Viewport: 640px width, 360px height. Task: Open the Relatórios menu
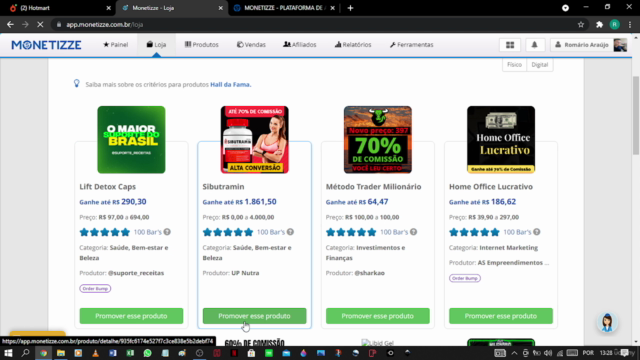coord(353,44)
